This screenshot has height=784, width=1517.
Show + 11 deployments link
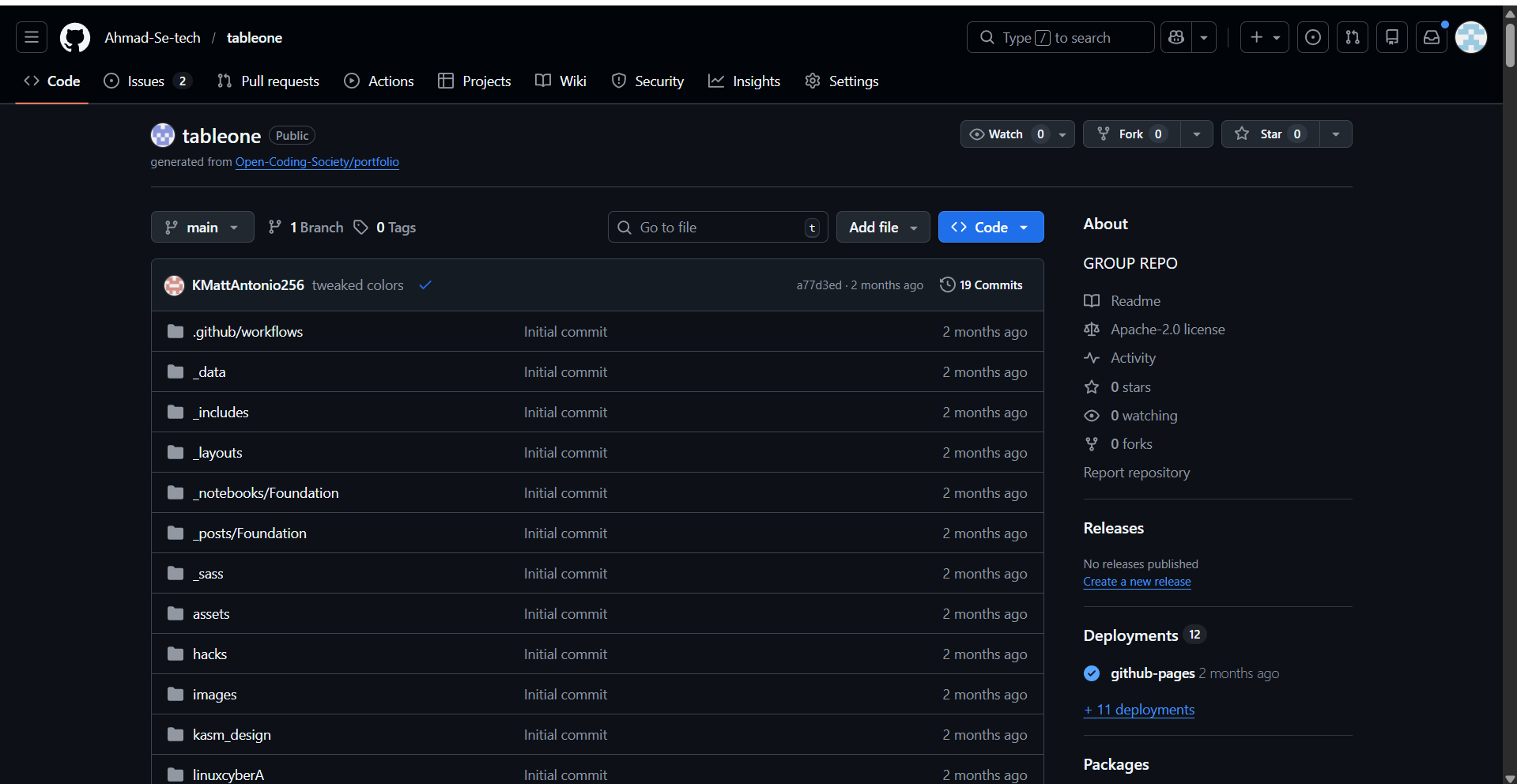pos(1139,710)
